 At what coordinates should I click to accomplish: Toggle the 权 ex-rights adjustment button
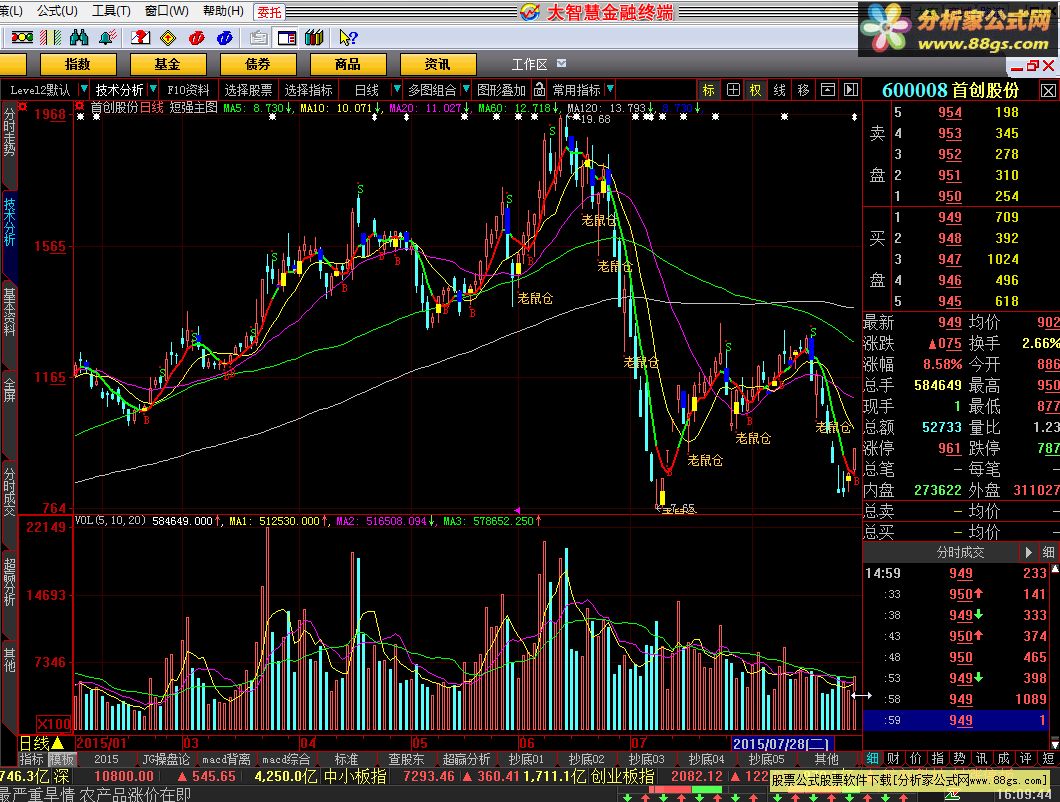tap(755, 89)
